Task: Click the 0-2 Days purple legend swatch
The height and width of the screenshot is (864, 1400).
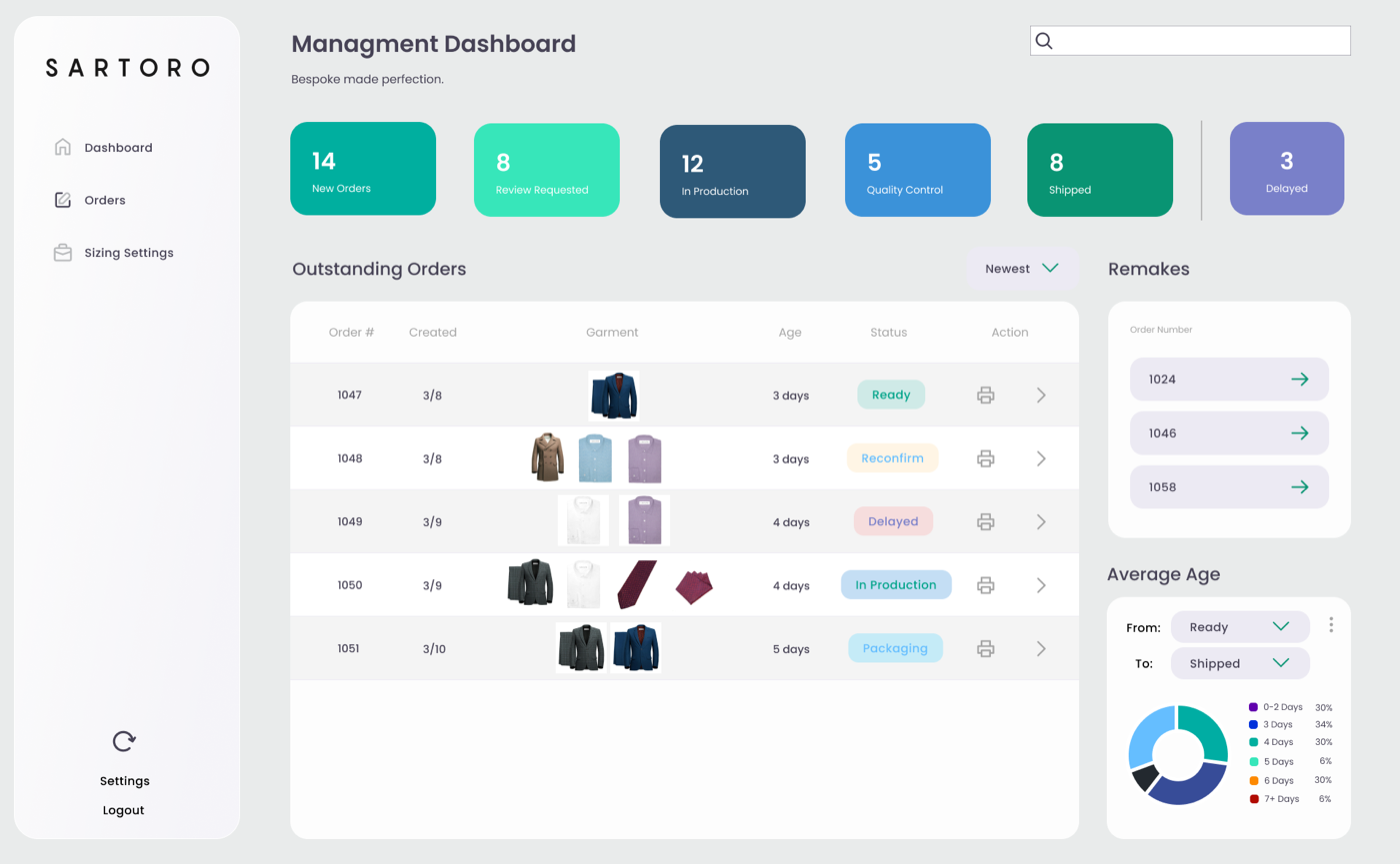Action: point(1253,707)
